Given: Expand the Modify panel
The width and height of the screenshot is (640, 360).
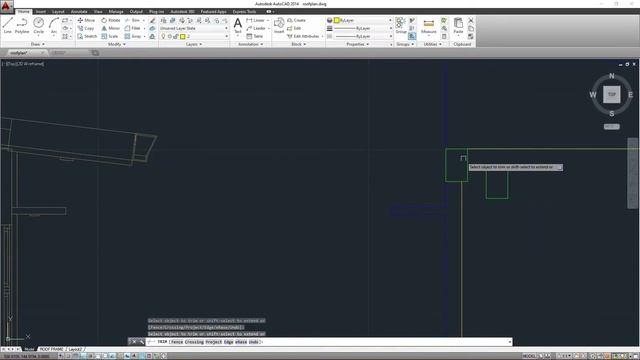Looking at the screenshot, I should pos(117,44).
